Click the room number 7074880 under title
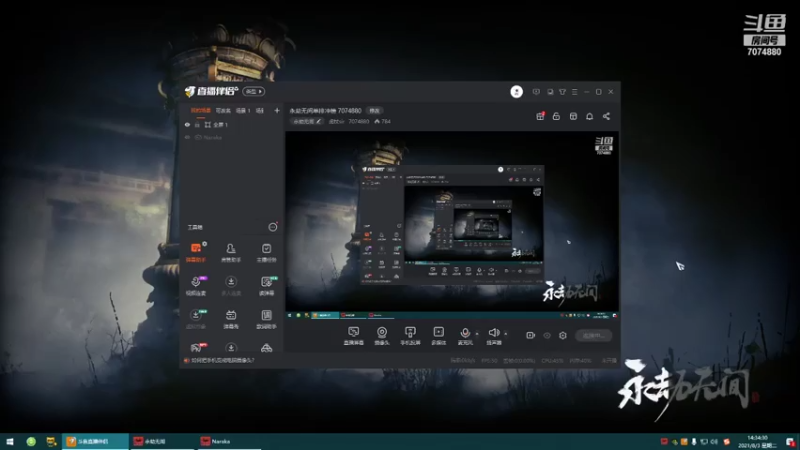Viewport: 800px width, 450px height. click(359, 121)
